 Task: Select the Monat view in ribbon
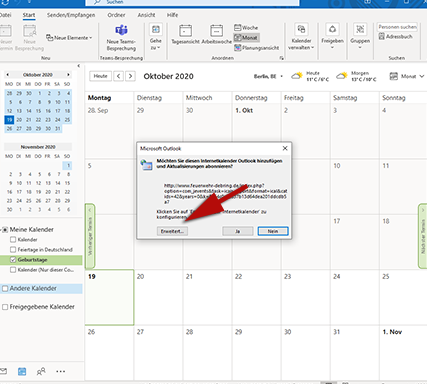click(x=246, y=38)
